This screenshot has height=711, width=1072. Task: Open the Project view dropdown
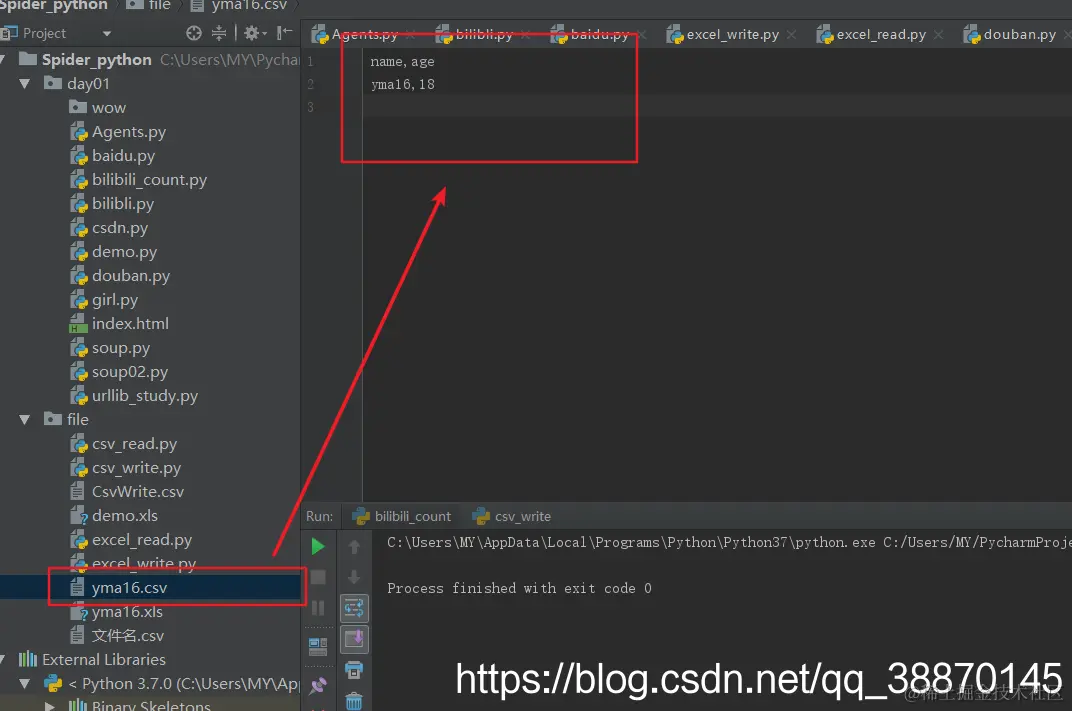tap(106, 33)
